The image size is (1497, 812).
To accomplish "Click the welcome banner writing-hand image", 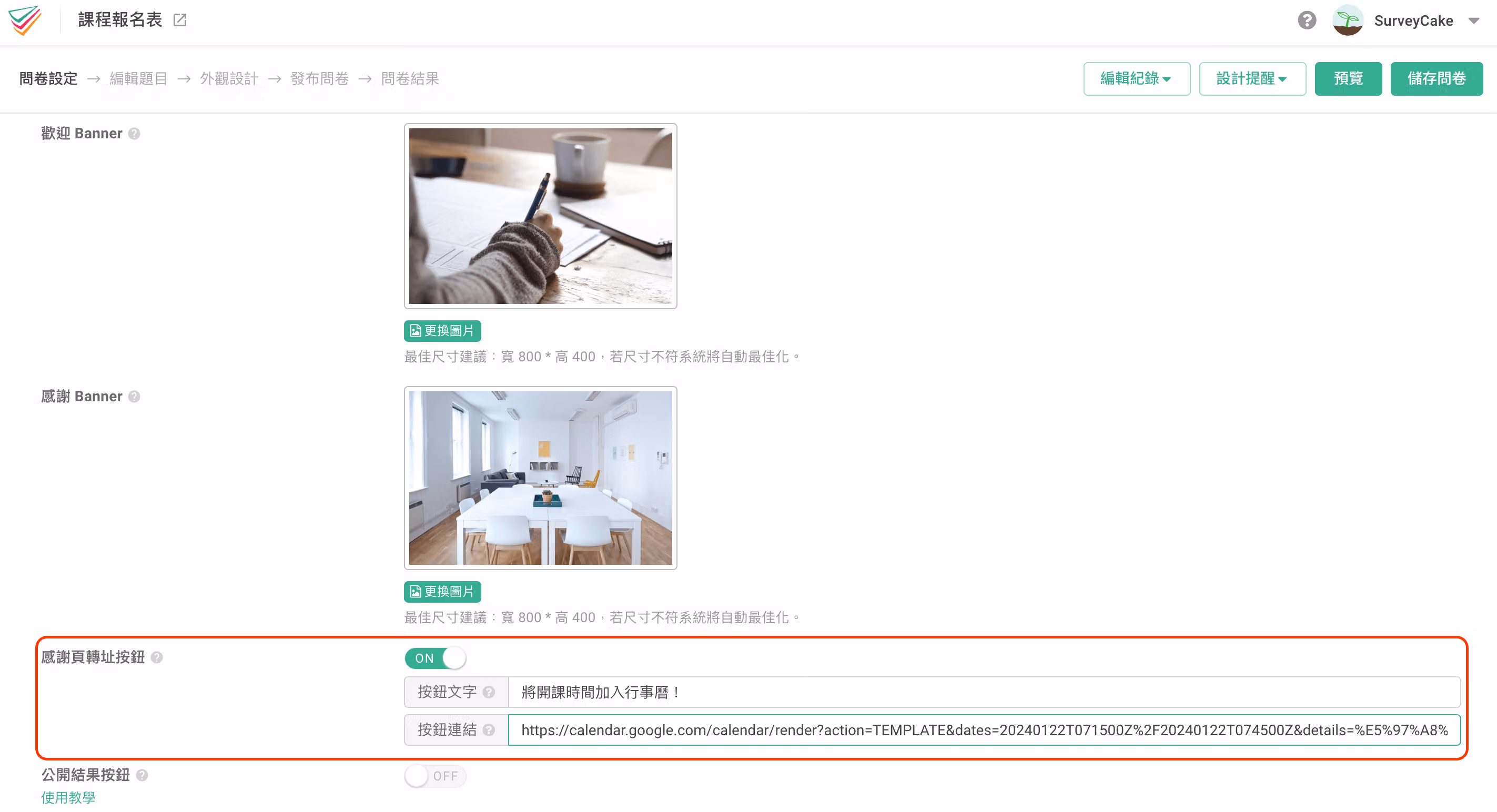I will click(x=540, y=216).
